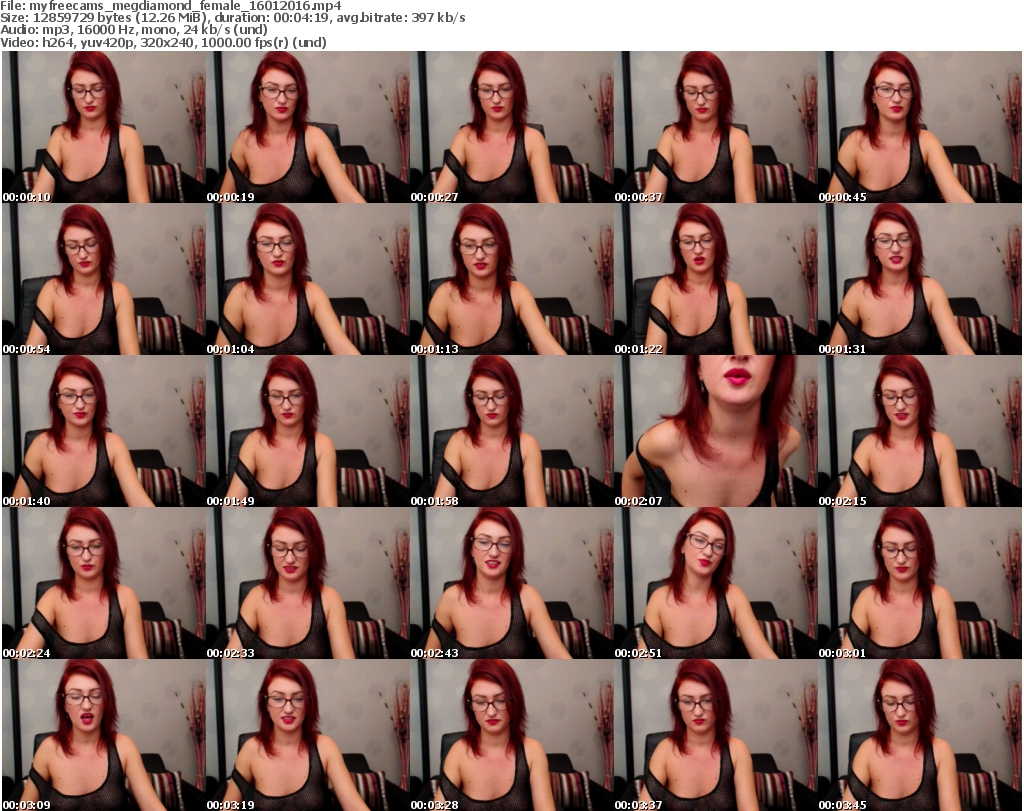Click the 'File:' name line in the header

pyautogui.click(x=170, y=6)
